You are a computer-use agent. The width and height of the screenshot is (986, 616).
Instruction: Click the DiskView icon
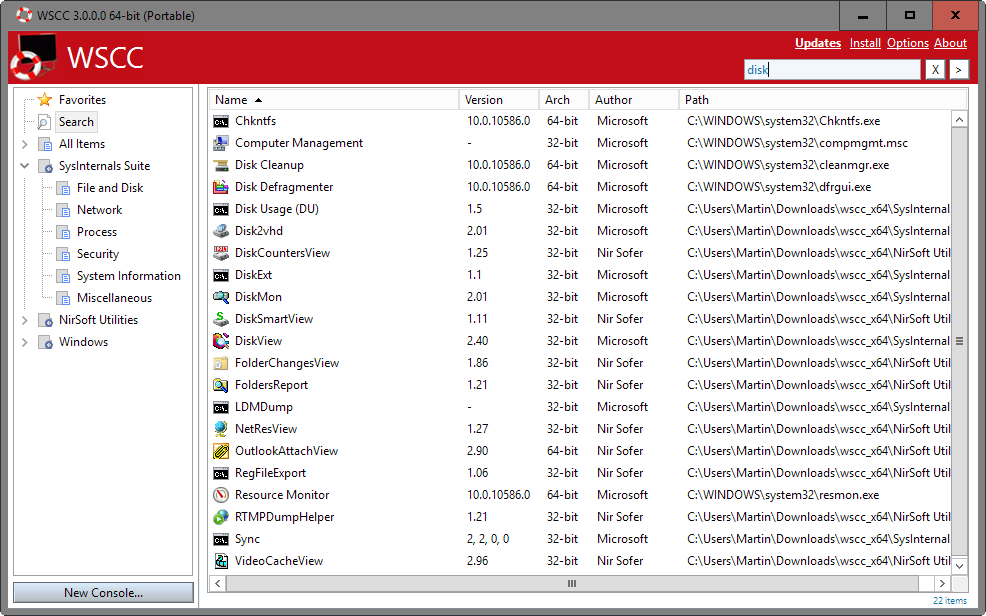(x=221, y=341)
